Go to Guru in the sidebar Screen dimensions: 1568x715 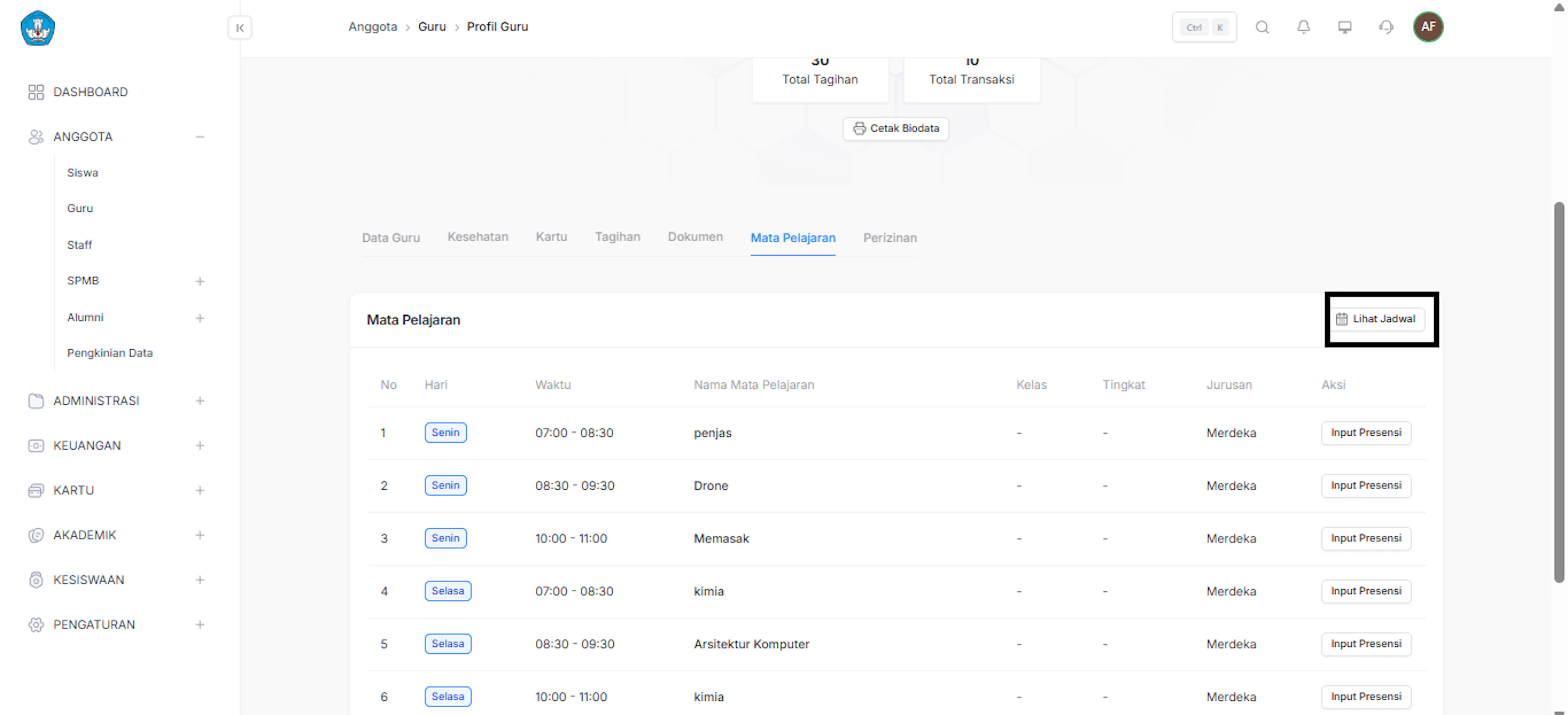coord(80,208)
